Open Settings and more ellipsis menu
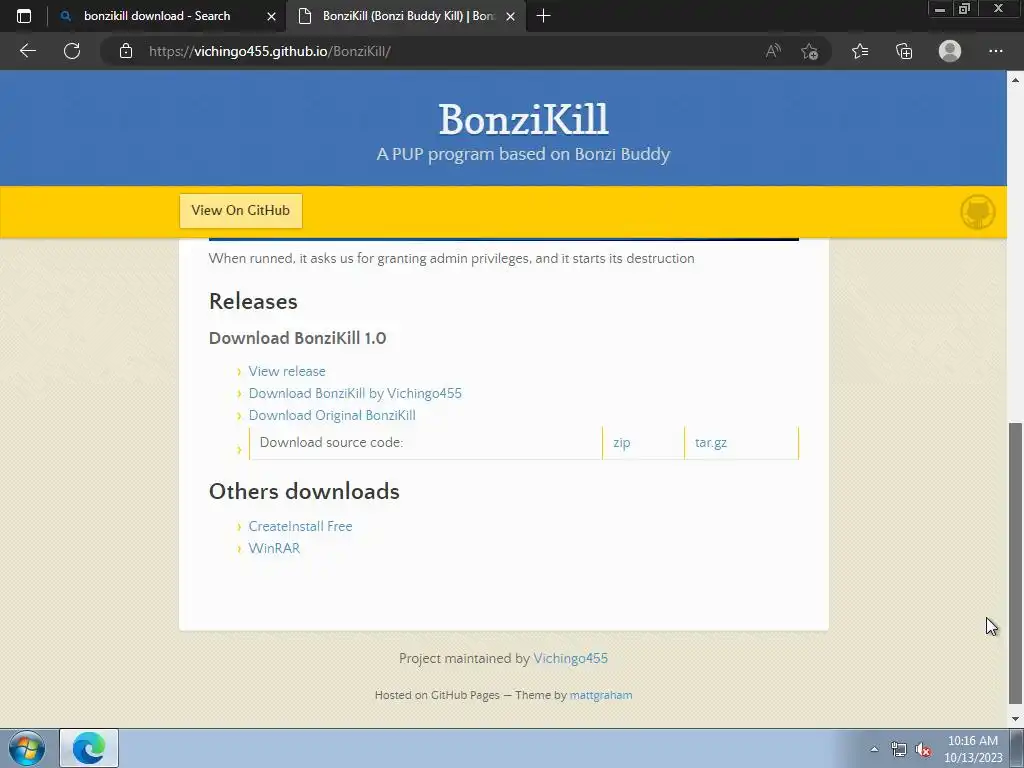Image resolution: width=1024 pixels, height=768 pixels. 995,51
